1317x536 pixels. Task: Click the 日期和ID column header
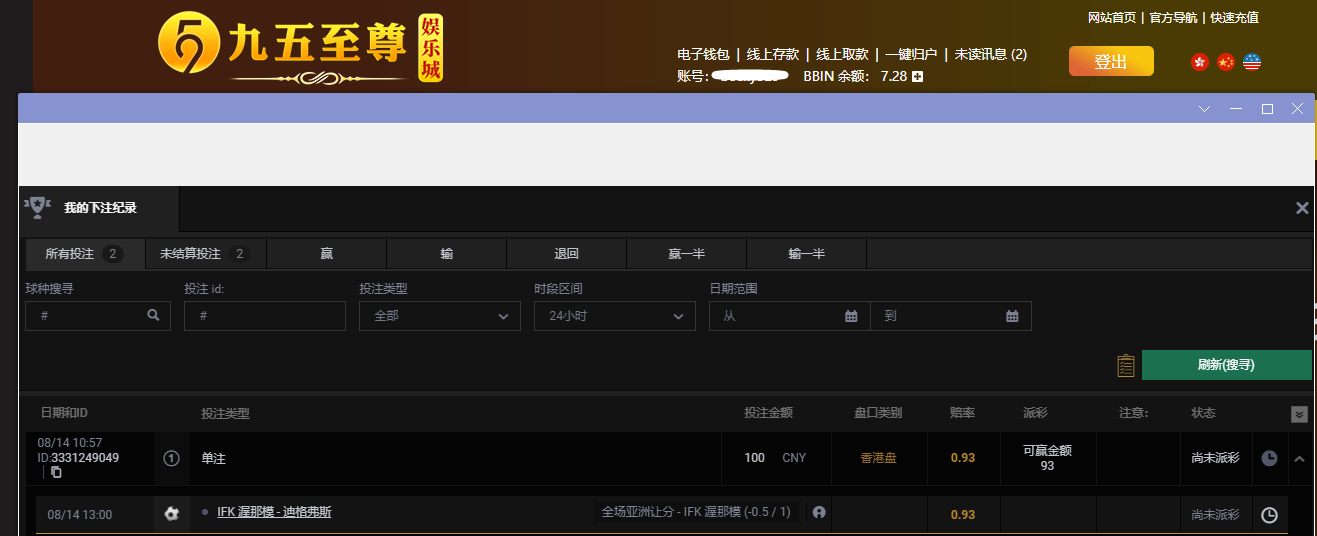pyautogui.click(x=65, y=413)
